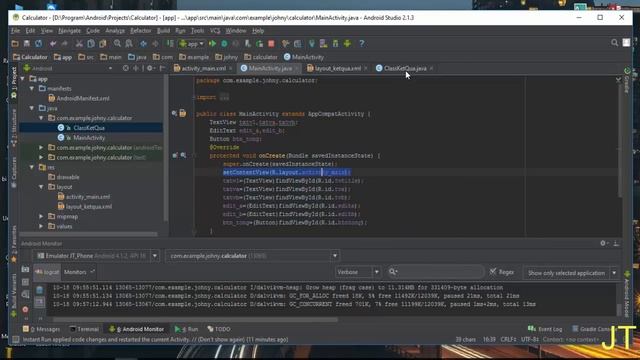Image resolution: width=640 pixels, height=360 pixels.
Task: Click the Help question mark icon
Action: 362,43
